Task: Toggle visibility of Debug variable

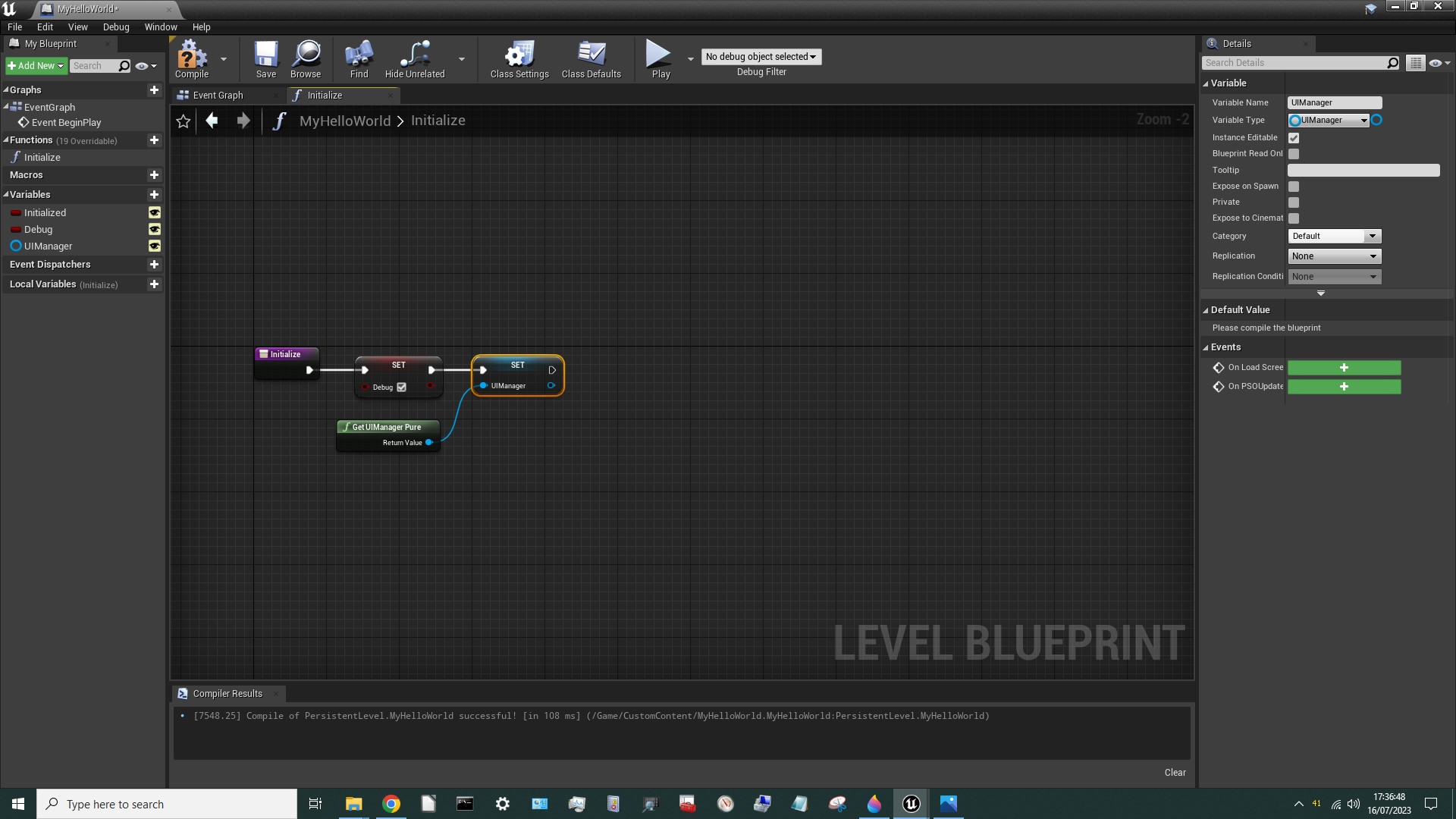Action: [154, 230]
